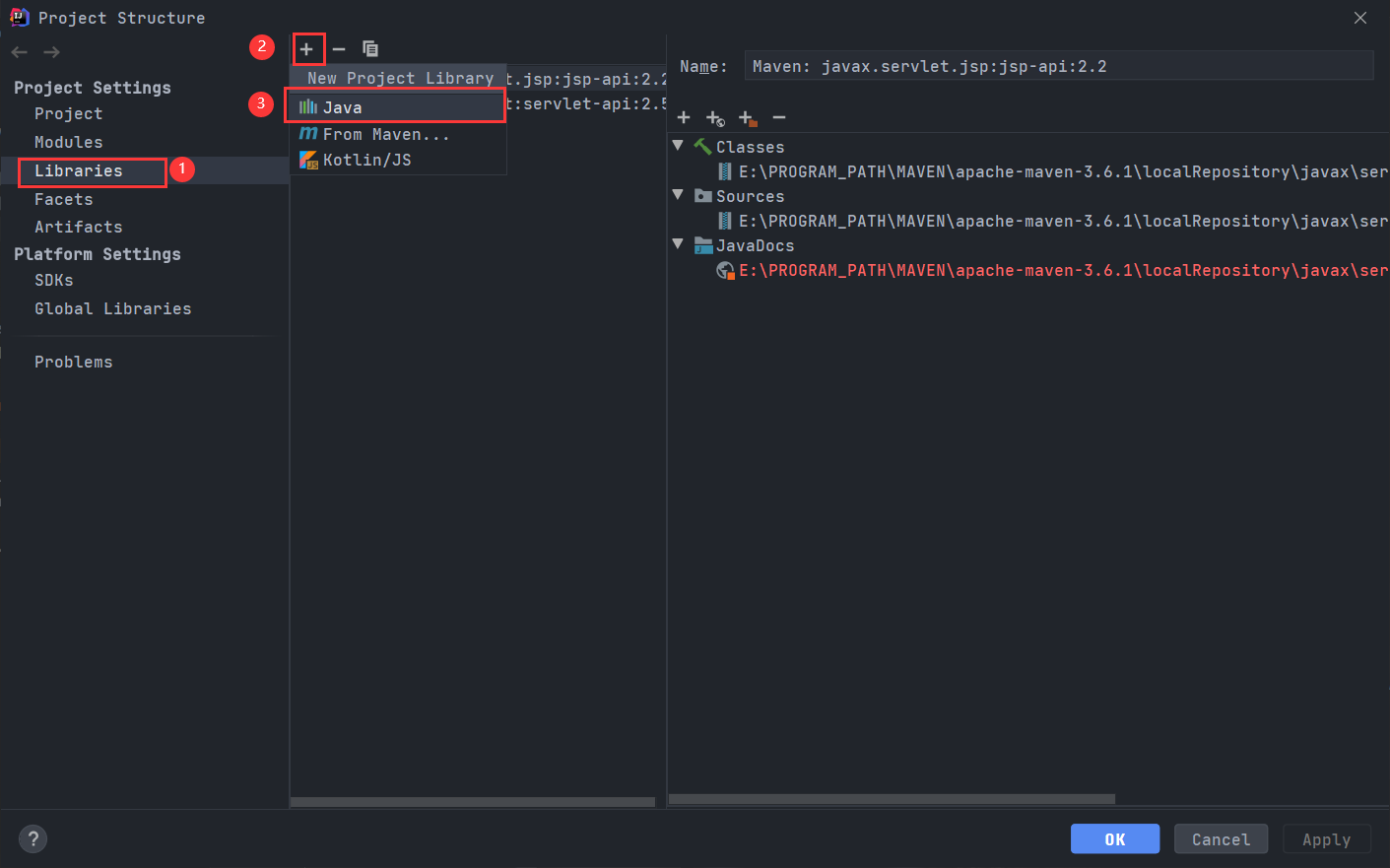The height and width of the screenshot is (868, 1390).
Task: Click the copy library icon
Action: [x=370, y=48]
